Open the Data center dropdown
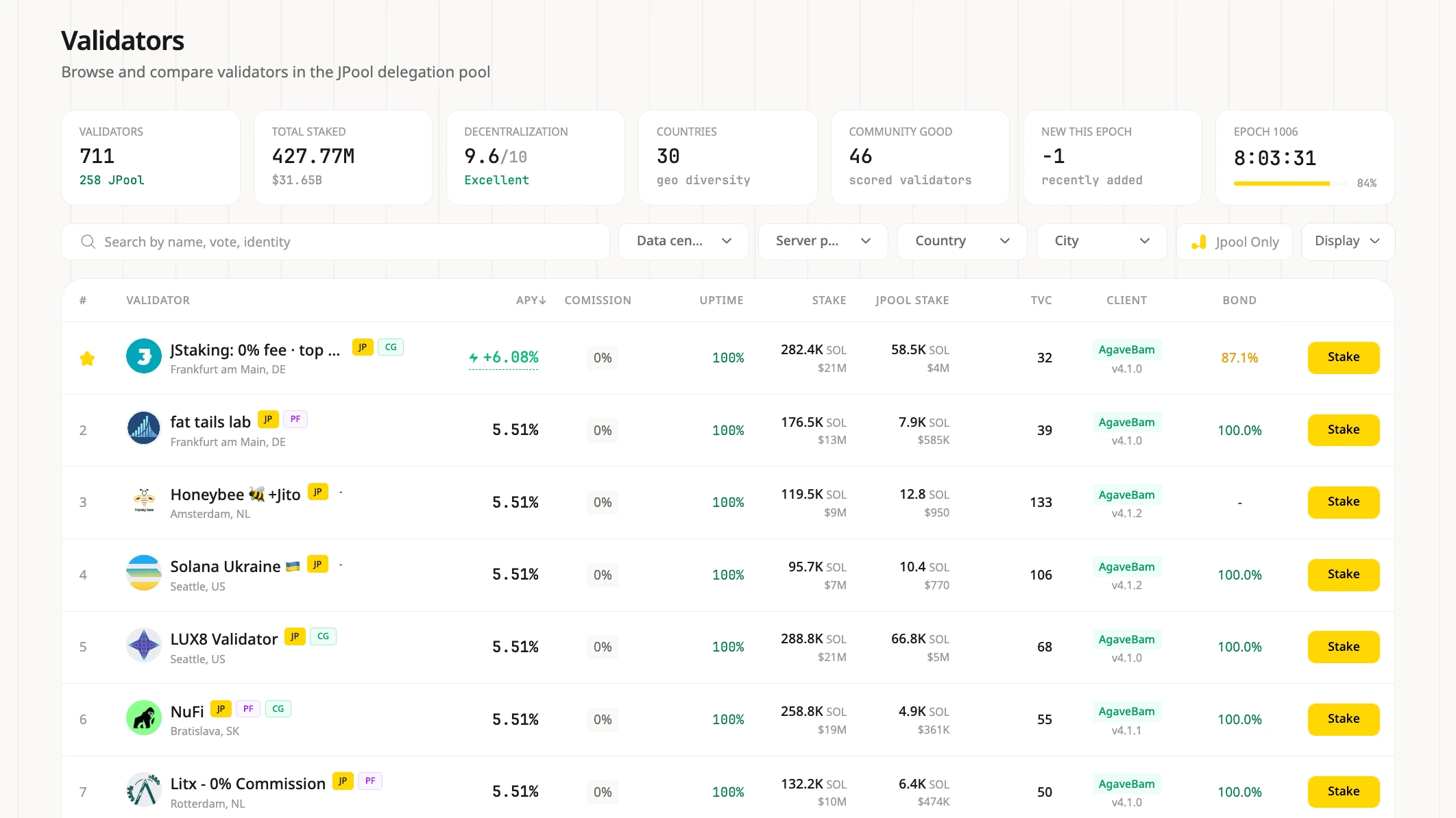 point(683,241)
